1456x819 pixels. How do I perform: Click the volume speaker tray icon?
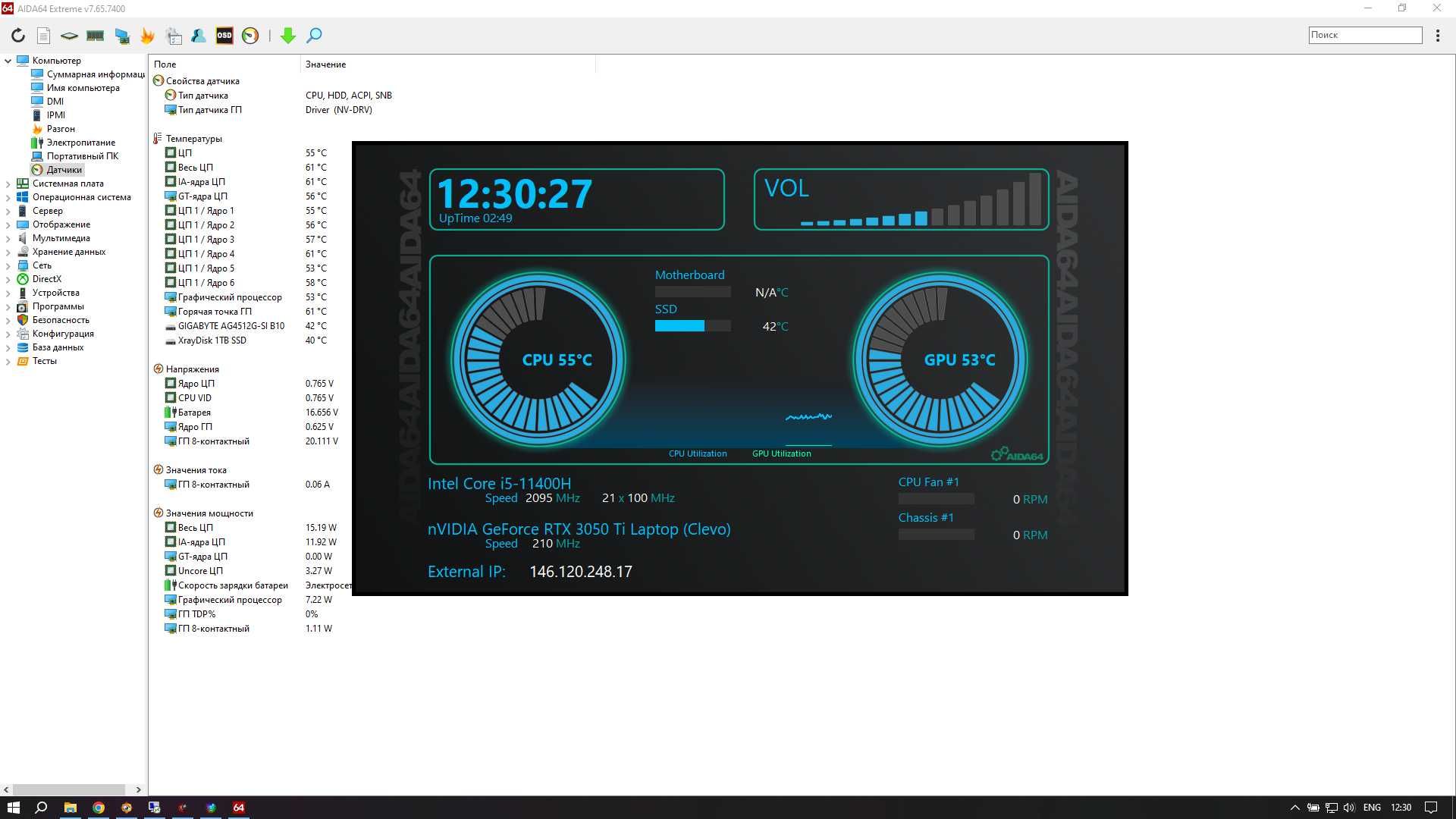(1349, 808)
